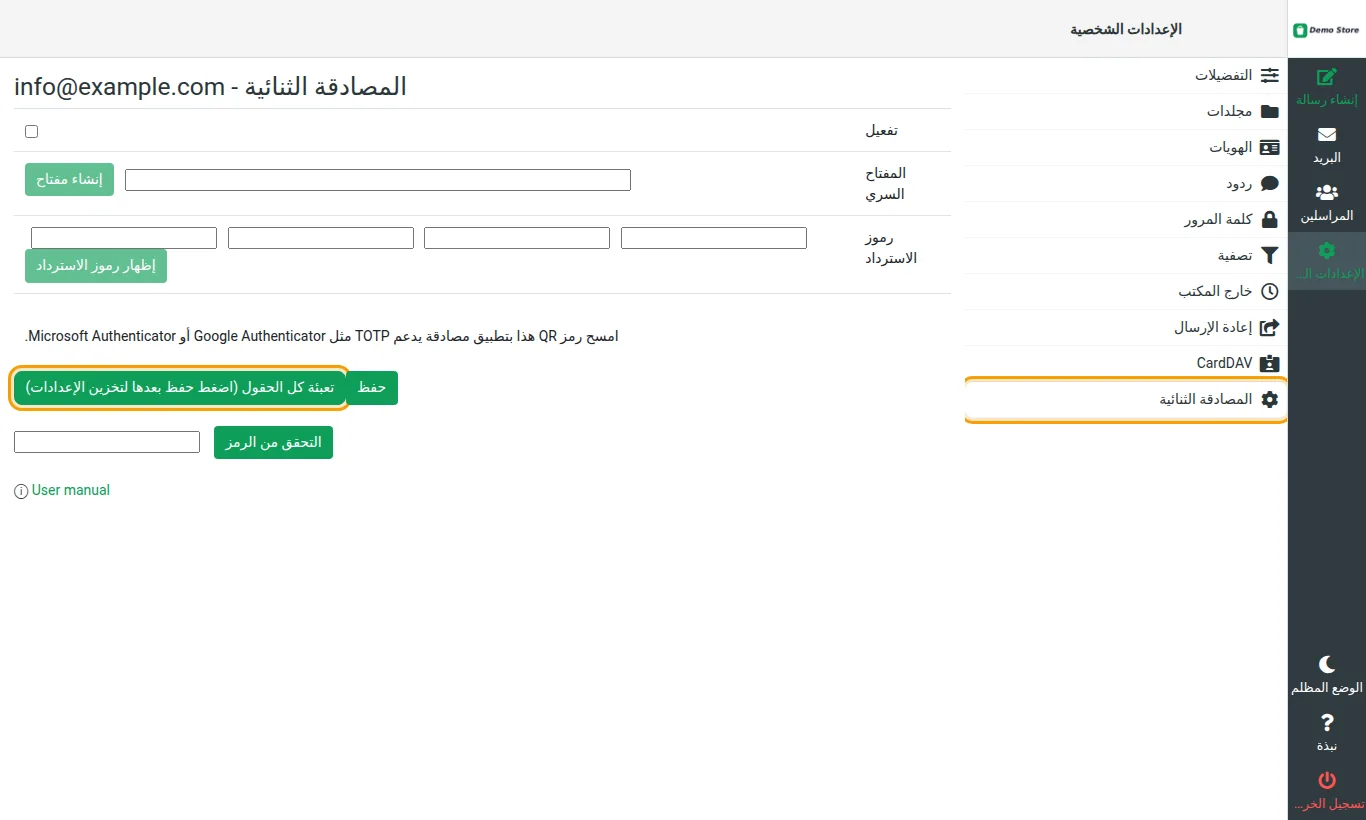Open Filters (تصفية) funnel icon

(x=1270, y=256)
